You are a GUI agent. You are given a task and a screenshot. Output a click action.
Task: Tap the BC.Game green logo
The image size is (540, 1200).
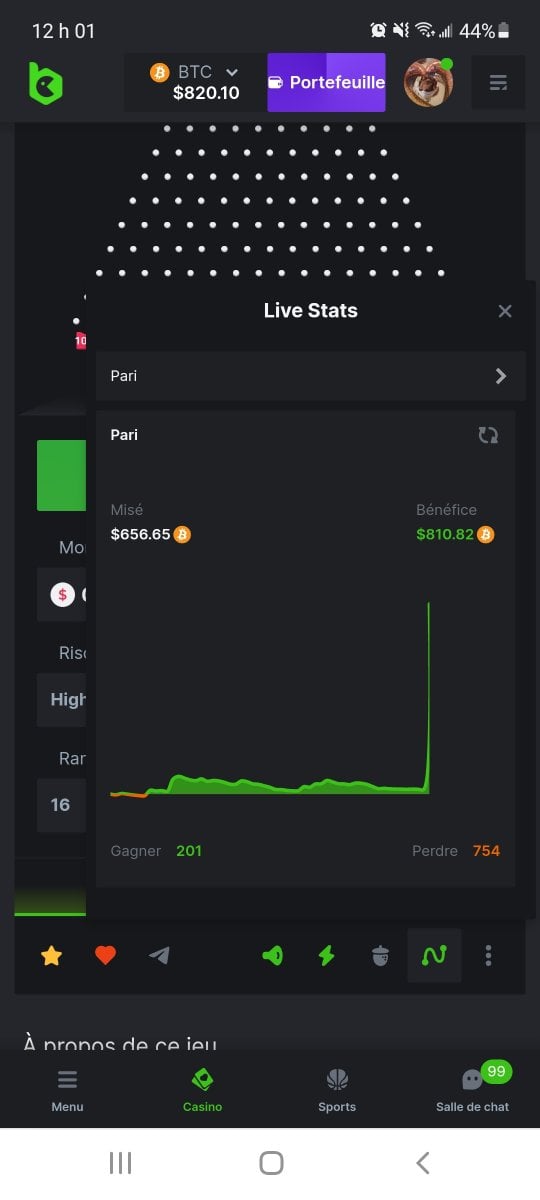45,83
